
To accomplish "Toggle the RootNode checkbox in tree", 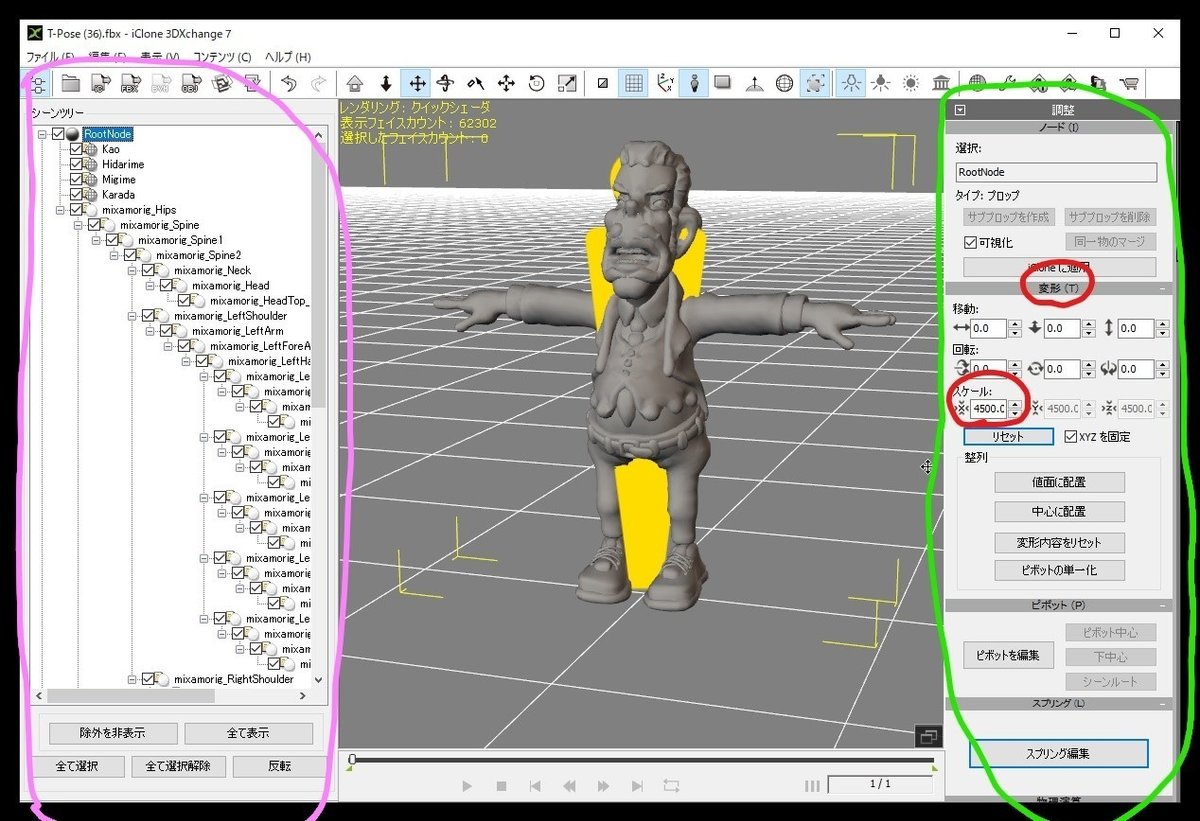I will (58, 134).
